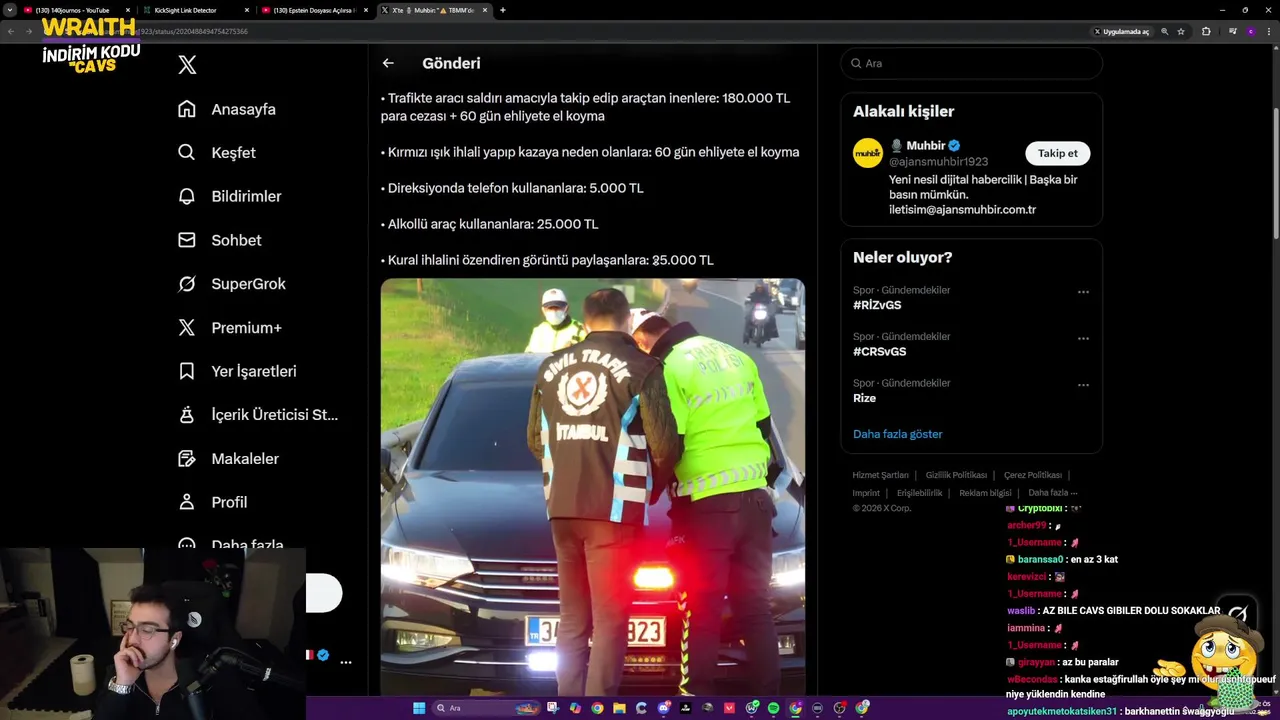Open Yer İşaretleri bookmarks
Viewport: 1280px width, 720px height.
point(237,371)
